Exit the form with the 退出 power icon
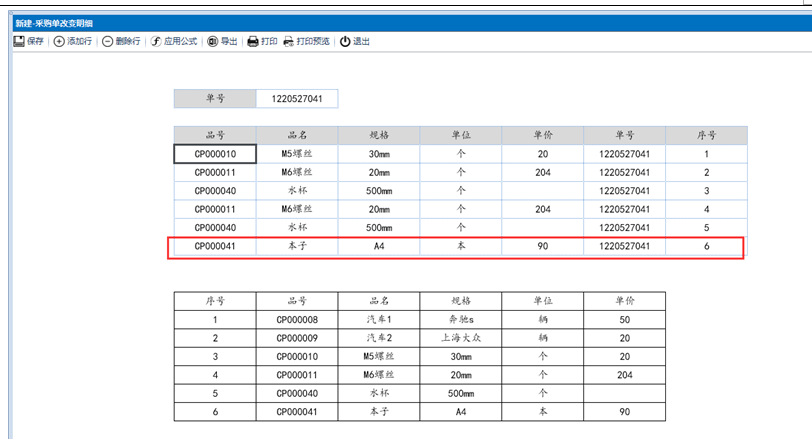The width and height of the screenshot is (812, 441). click(345, 41)
